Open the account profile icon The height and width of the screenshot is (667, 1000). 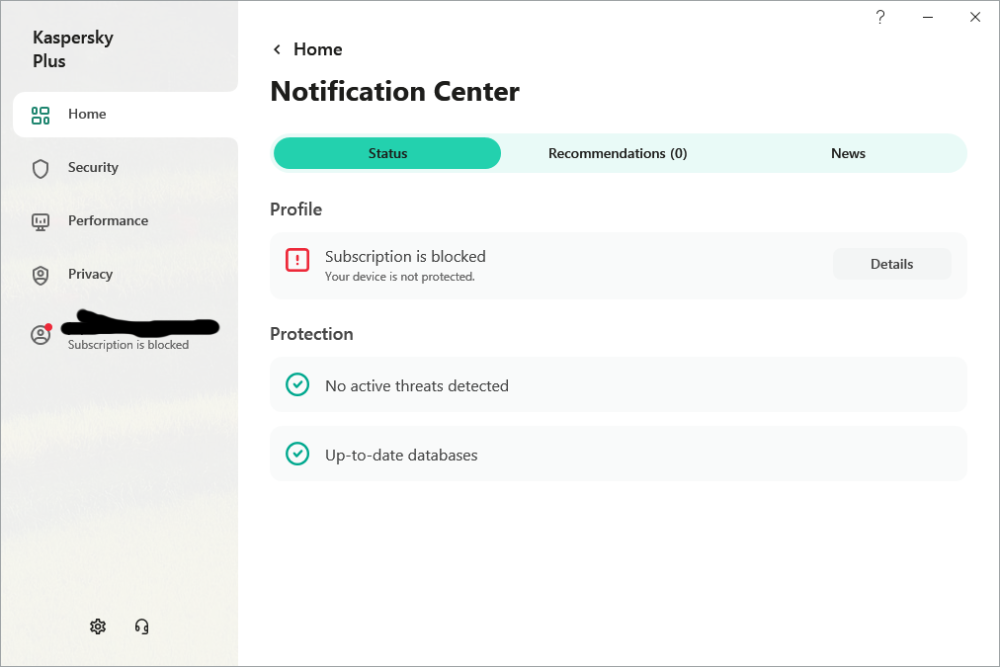pos(40,335)
